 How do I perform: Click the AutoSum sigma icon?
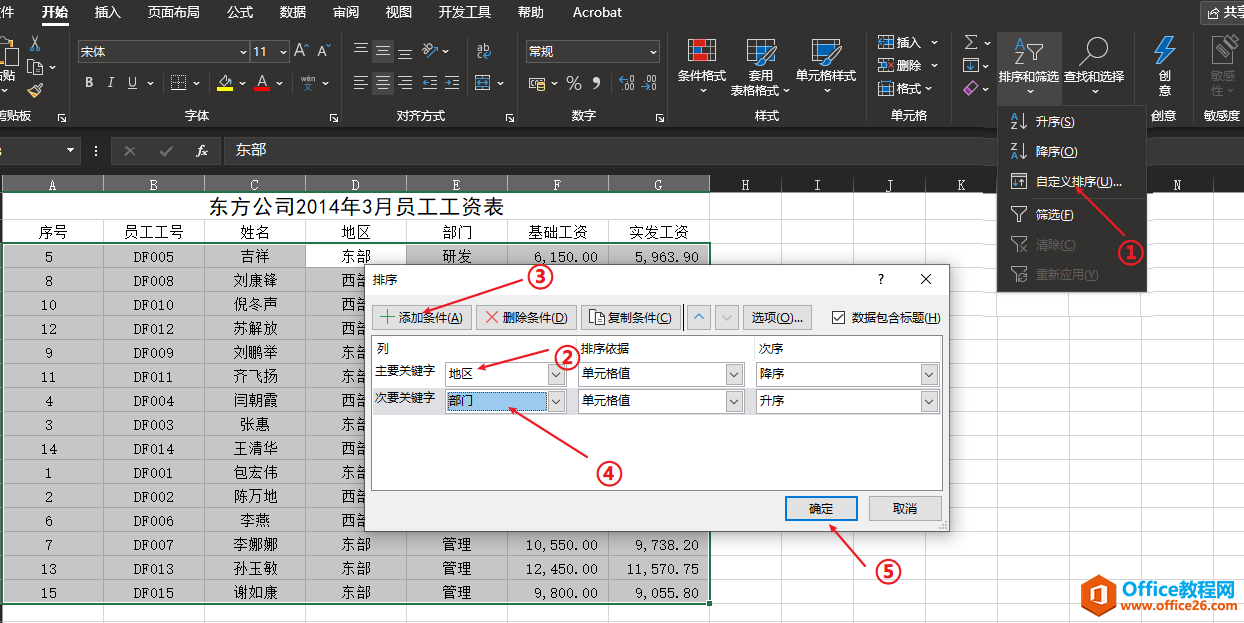971,43
